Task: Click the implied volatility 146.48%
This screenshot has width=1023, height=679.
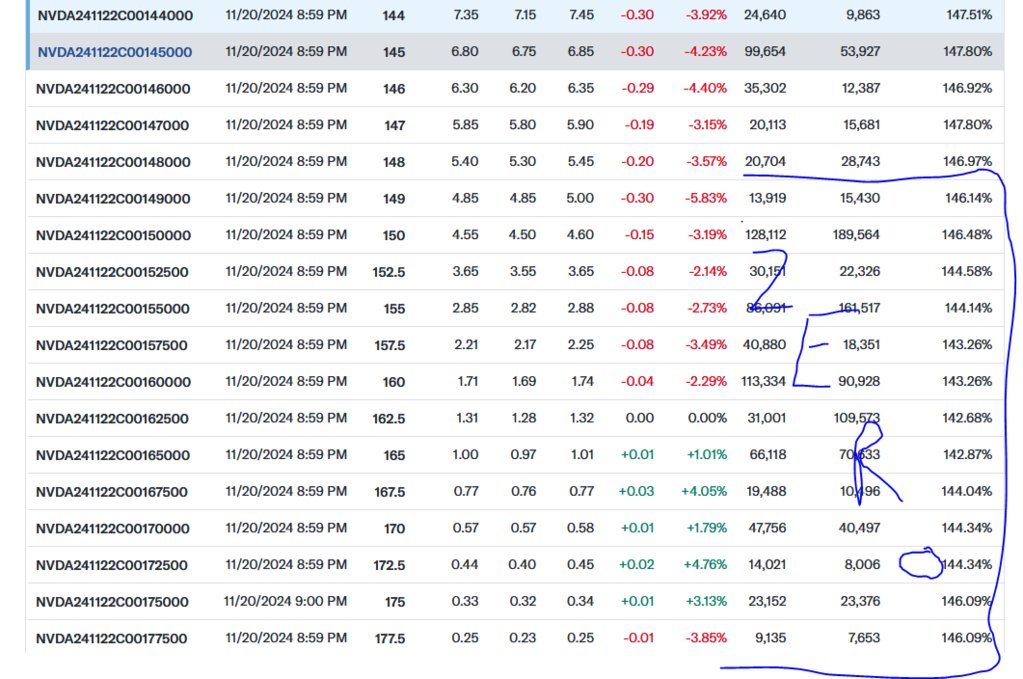Action: pyautogui.click(x=967, y=234)
